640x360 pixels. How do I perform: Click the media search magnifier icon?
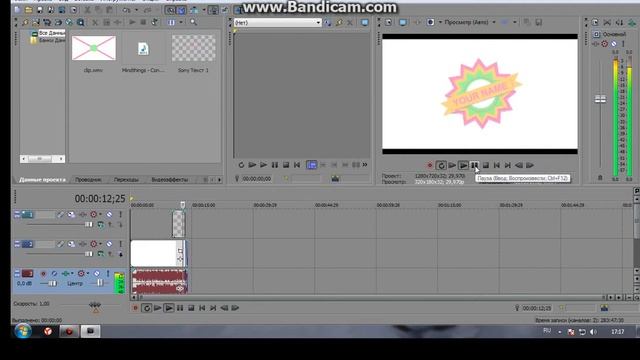click(x=193, y=22)
